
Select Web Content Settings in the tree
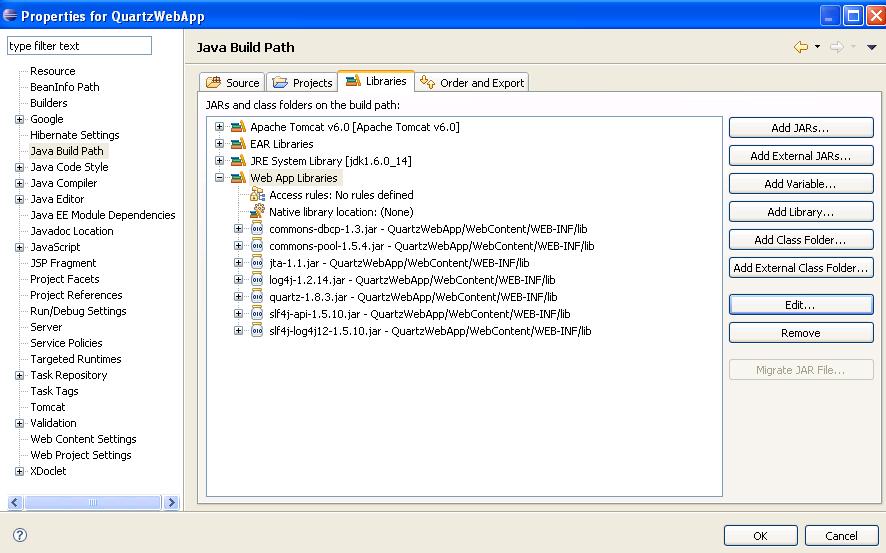click(83, 439)
